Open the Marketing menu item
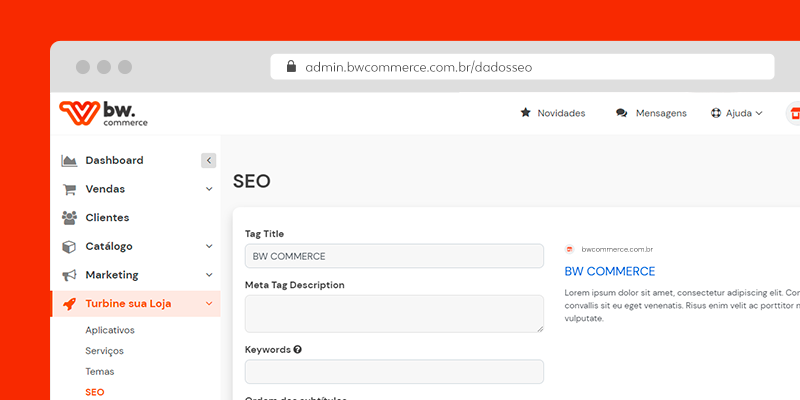The height and width of the screenshot is (400, 800). (x=112, y=275)
